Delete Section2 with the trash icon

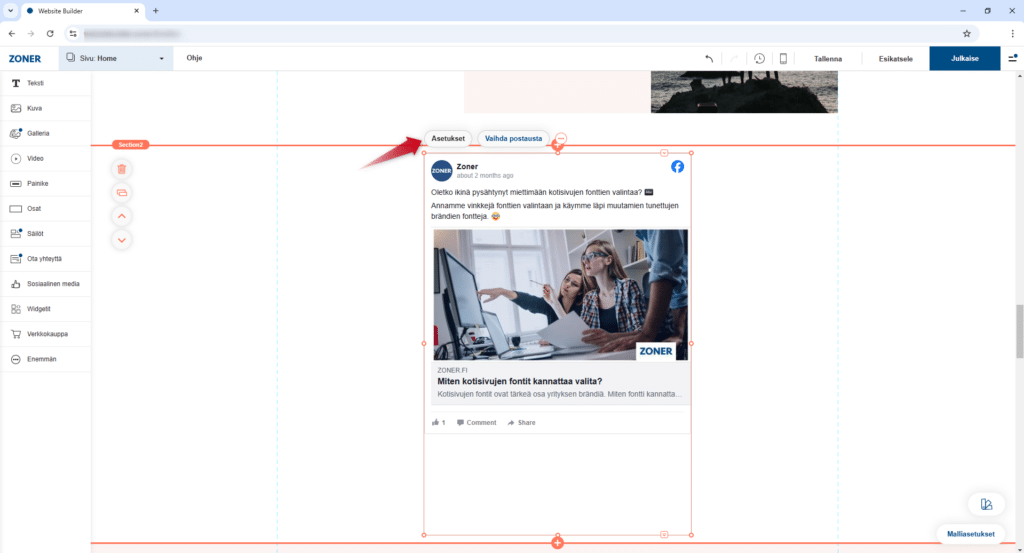point(122,170)
